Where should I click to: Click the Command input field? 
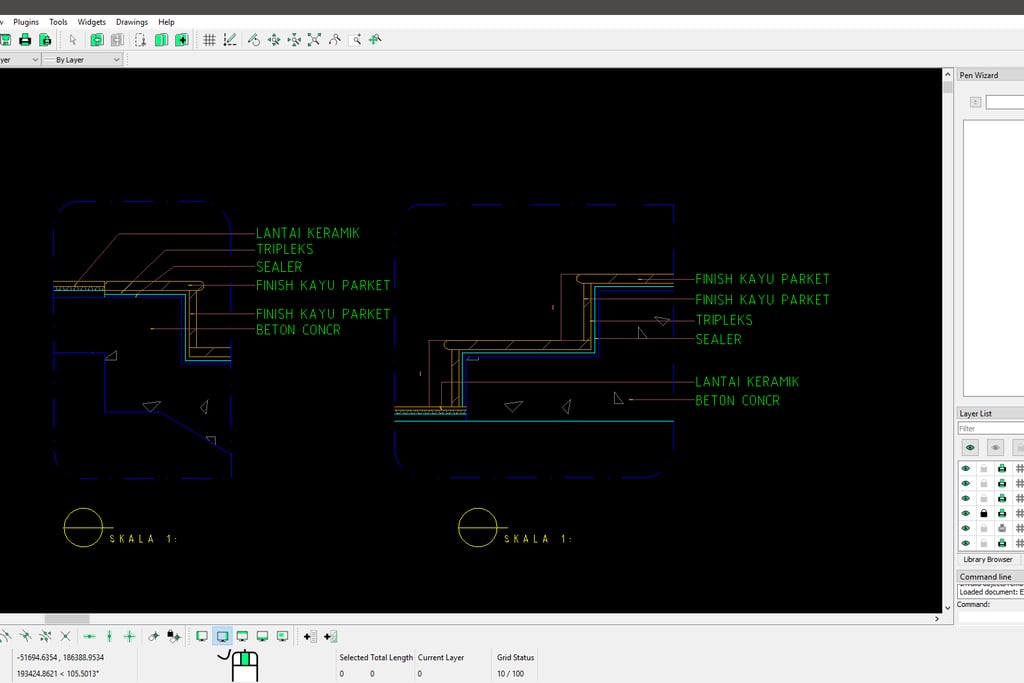tap(991, 616)
